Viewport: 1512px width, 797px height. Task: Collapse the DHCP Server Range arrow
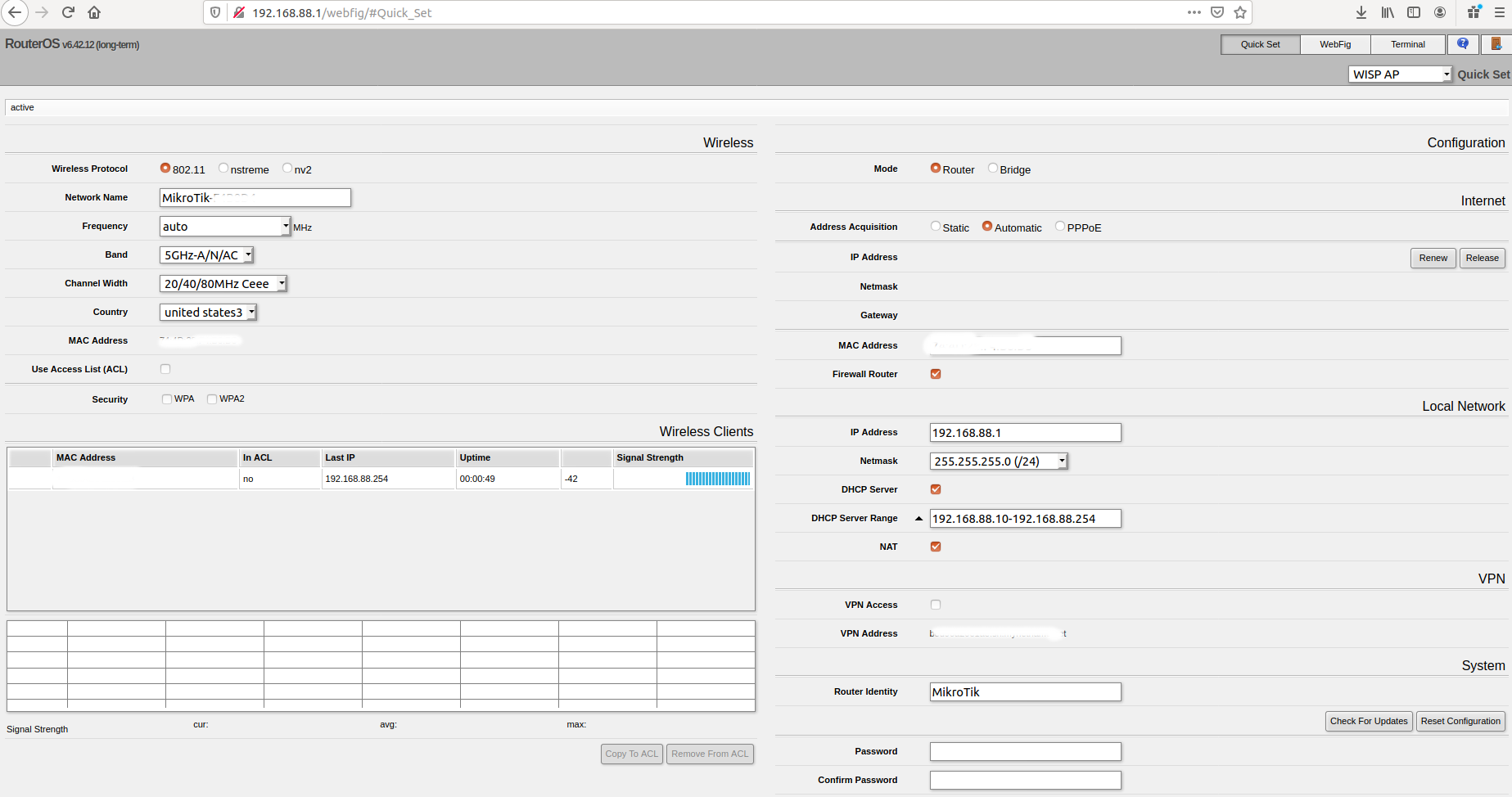[918, 518]
